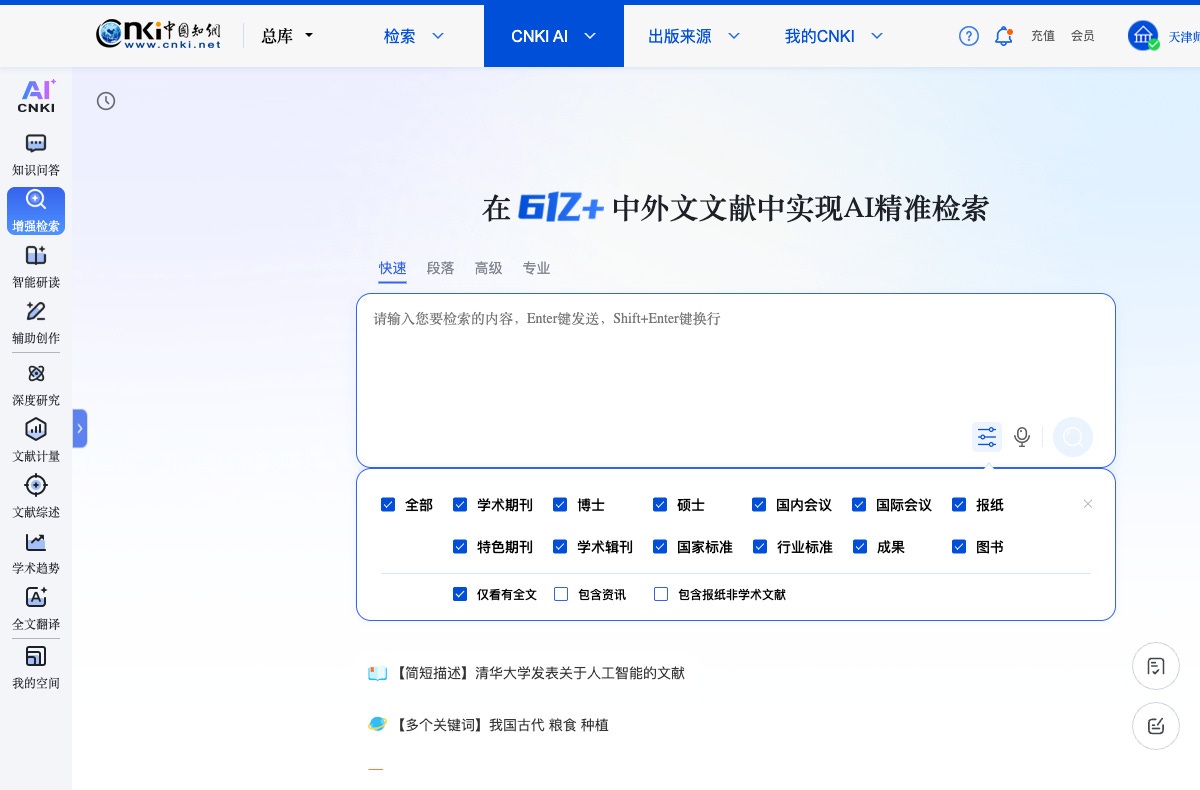Screen dimensions: 1200x790
Task: Open the 知识问答 chat icon
Action: (36, 143)
